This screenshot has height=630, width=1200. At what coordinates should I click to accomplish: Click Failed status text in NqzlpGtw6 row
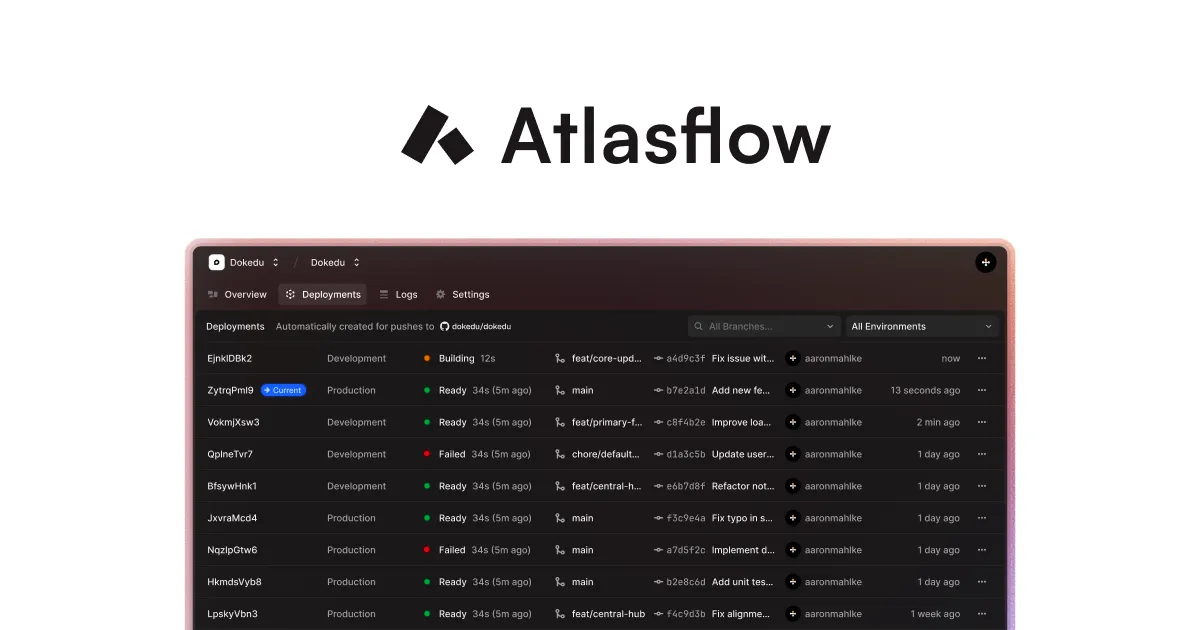click(452, 550)
